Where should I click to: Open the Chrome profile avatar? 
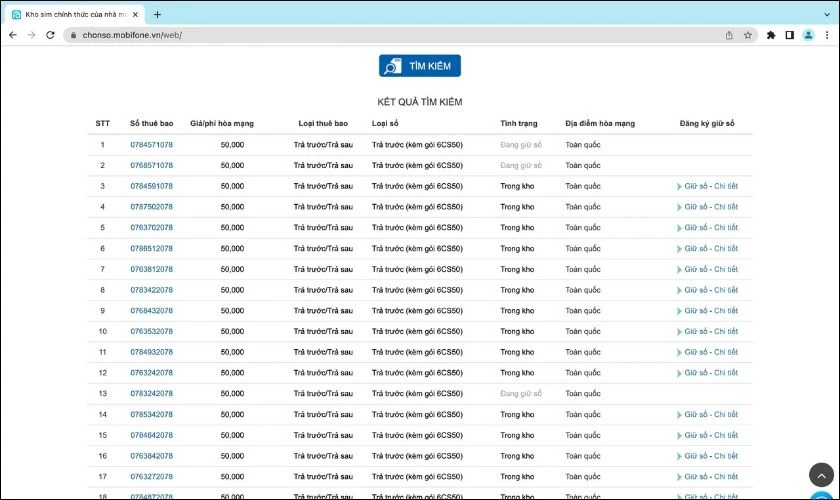click(808, 34)
